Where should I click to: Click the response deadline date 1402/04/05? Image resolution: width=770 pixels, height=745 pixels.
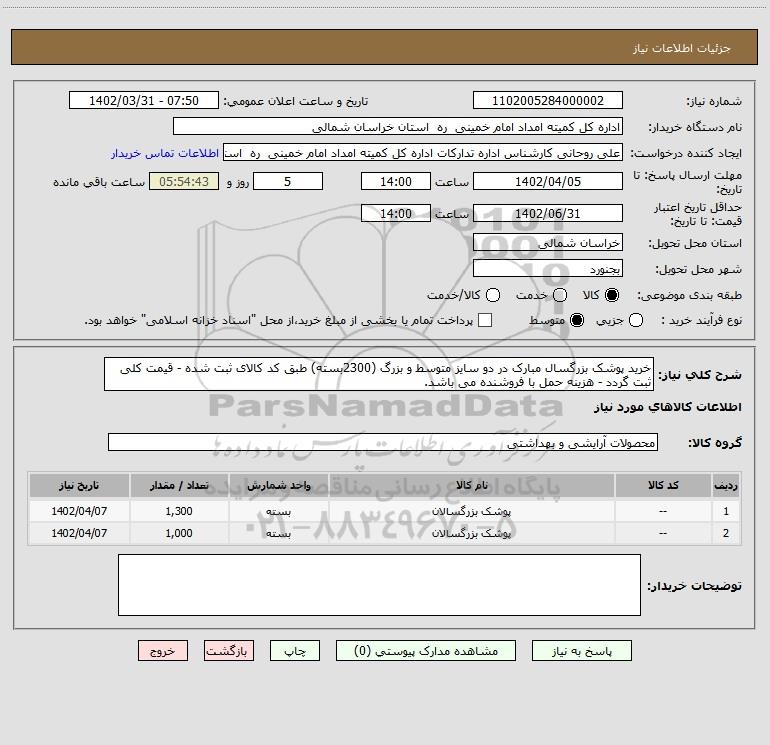[x=548, y=181]
